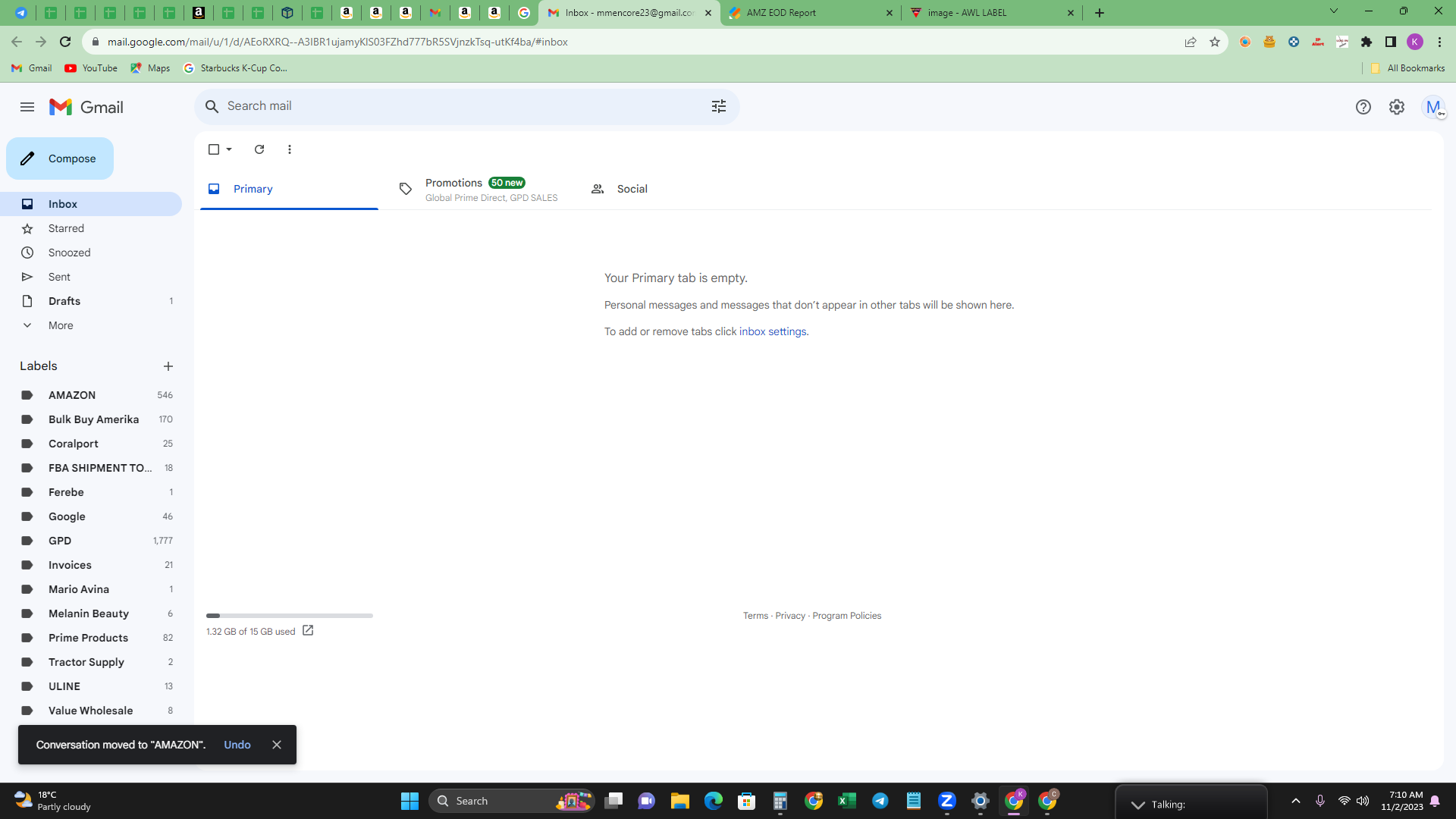The image size is (1456, 819).
Task: Open the Privacy link
Action: click(x=790, y=616)
